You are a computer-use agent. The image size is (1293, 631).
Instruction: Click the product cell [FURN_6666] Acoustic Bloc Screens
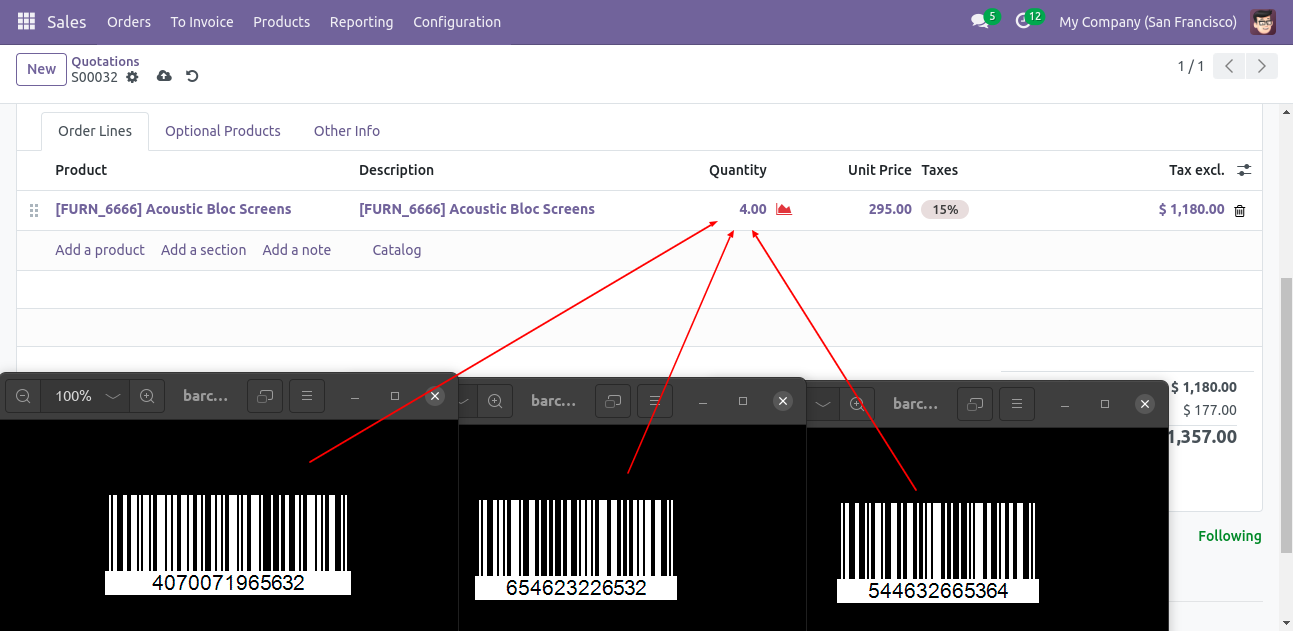click(x=173, y=209)
